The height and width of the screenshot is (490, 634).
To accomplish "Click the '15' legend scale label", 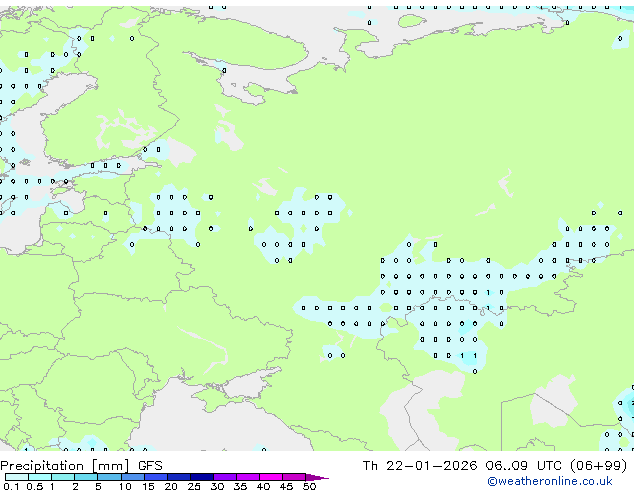I will [x=148, y=486].
